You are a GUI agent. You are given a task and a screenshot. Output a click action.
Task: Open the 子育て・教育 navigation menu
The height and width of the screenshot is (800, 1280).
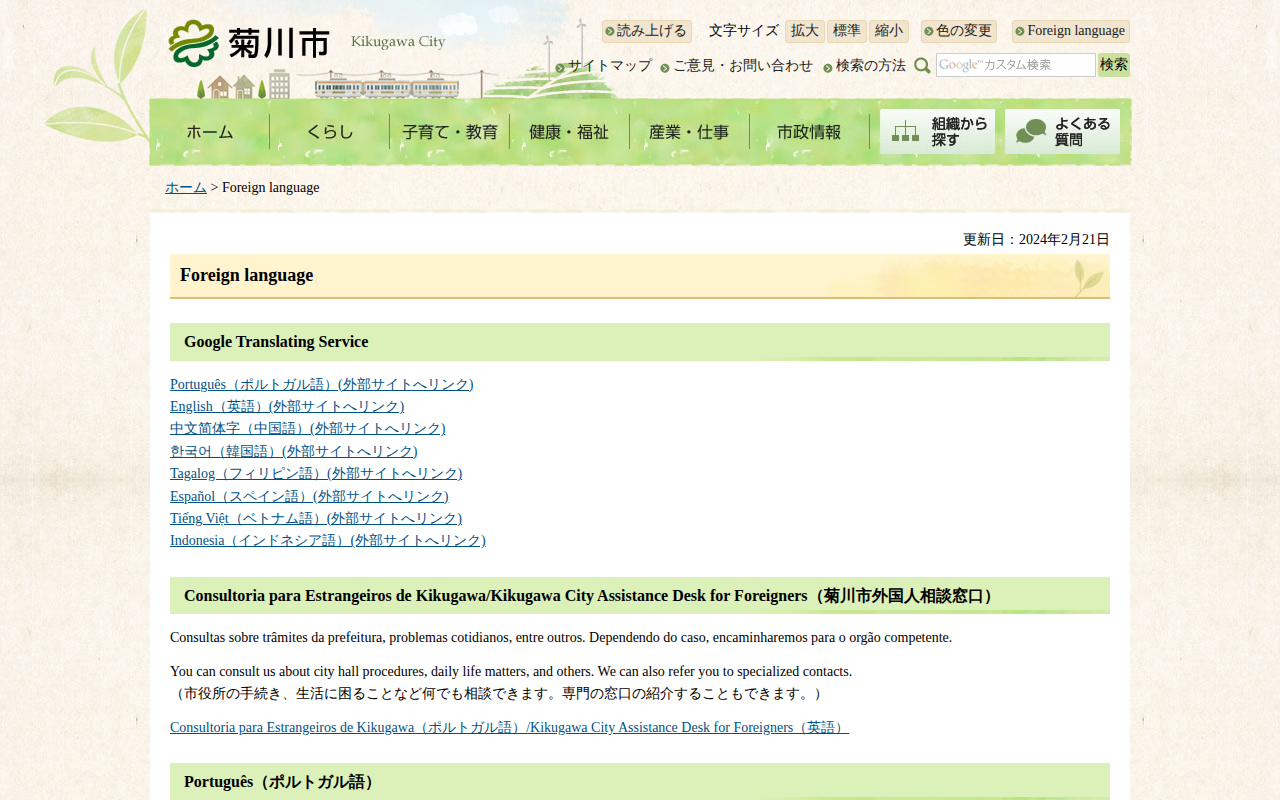[450, 132]
